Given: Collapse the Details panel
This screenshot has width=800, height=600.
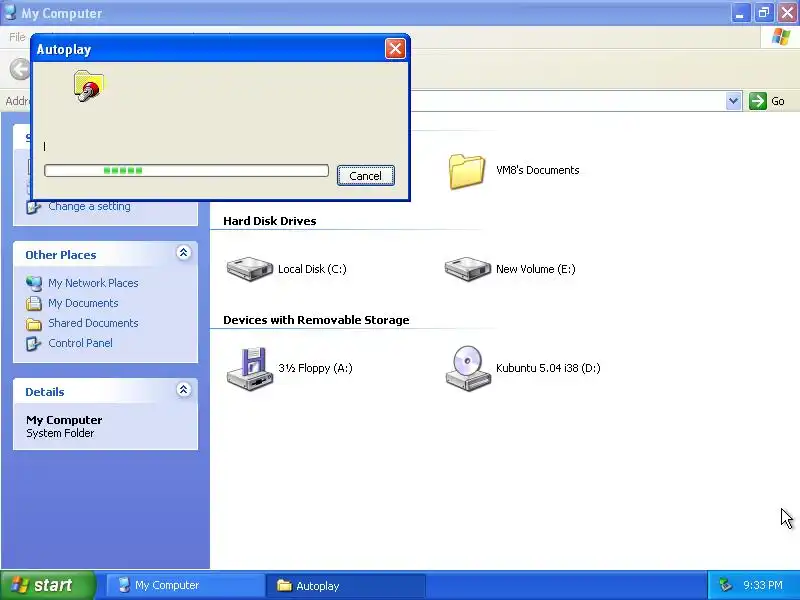Looking at the screenshot, I should point(183,390).
